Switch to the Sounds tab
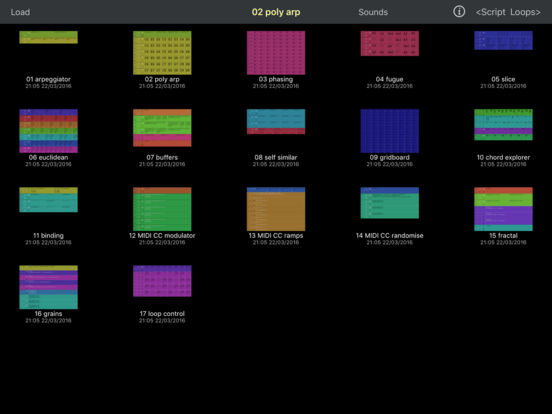 pos(373,12)
